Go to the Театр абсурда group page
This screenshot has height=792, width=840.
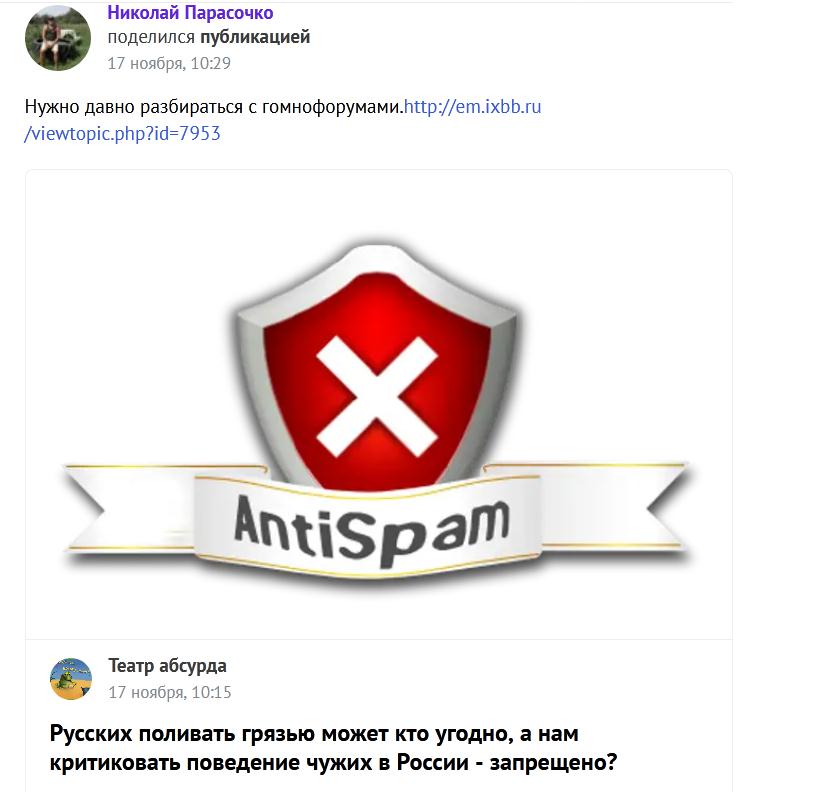coord(167,666)
